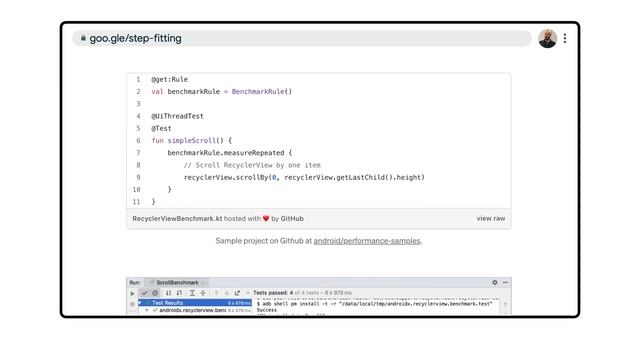Click code line 6 'fun simpleScroll()'
This screenshot has width=640, height=360.
191,140
